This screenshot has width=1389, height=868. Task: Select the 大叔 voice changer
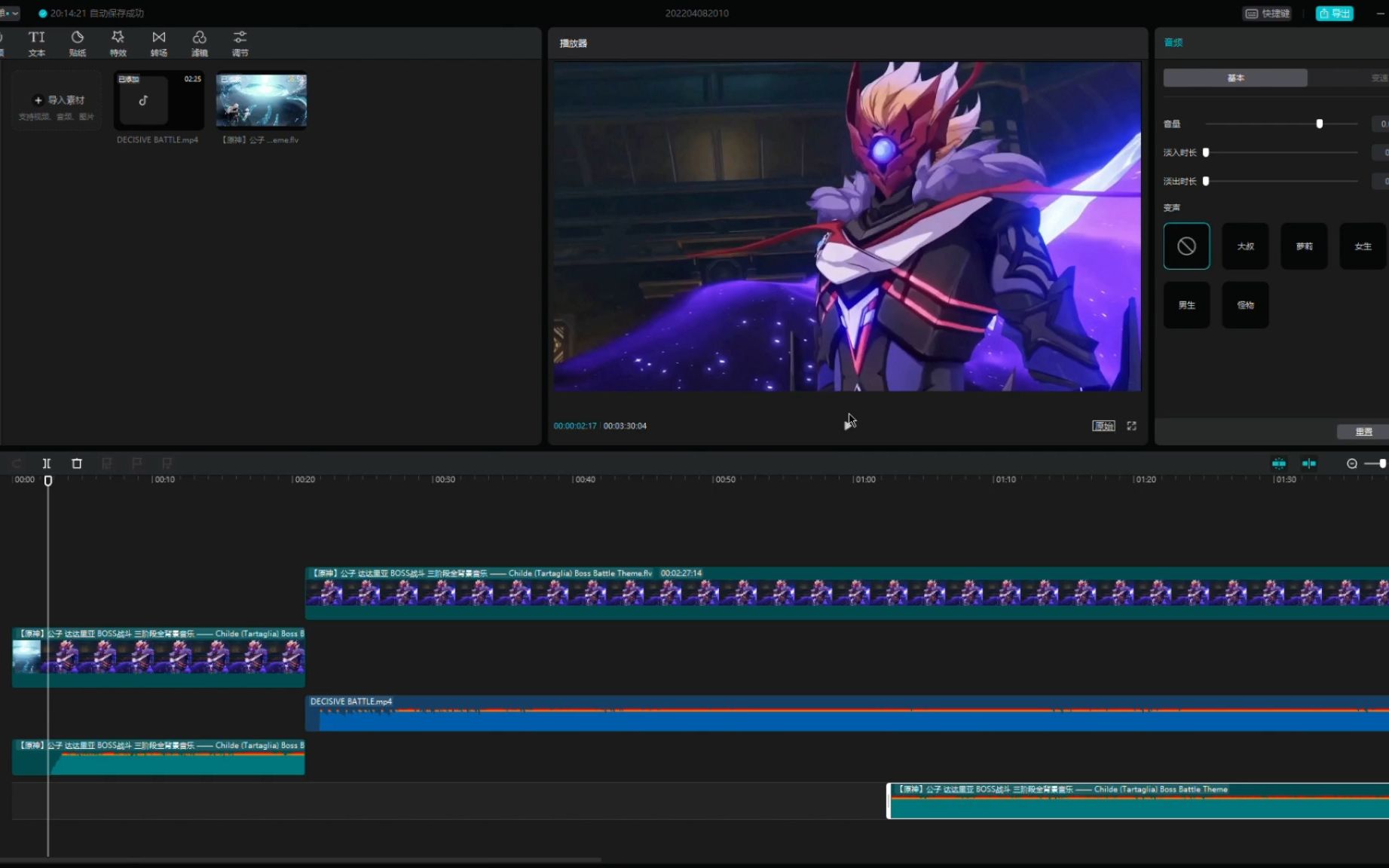[1245, 246]
